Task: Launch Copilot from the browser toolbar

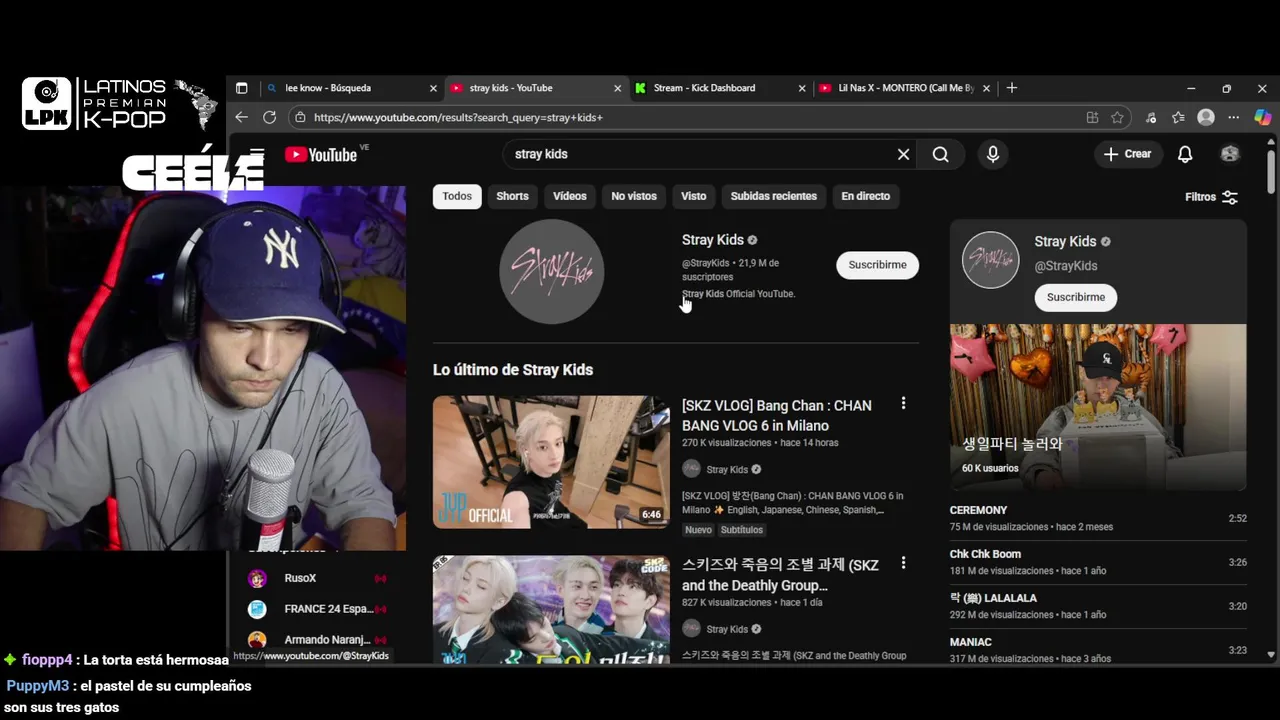Action: (1262, 117)
